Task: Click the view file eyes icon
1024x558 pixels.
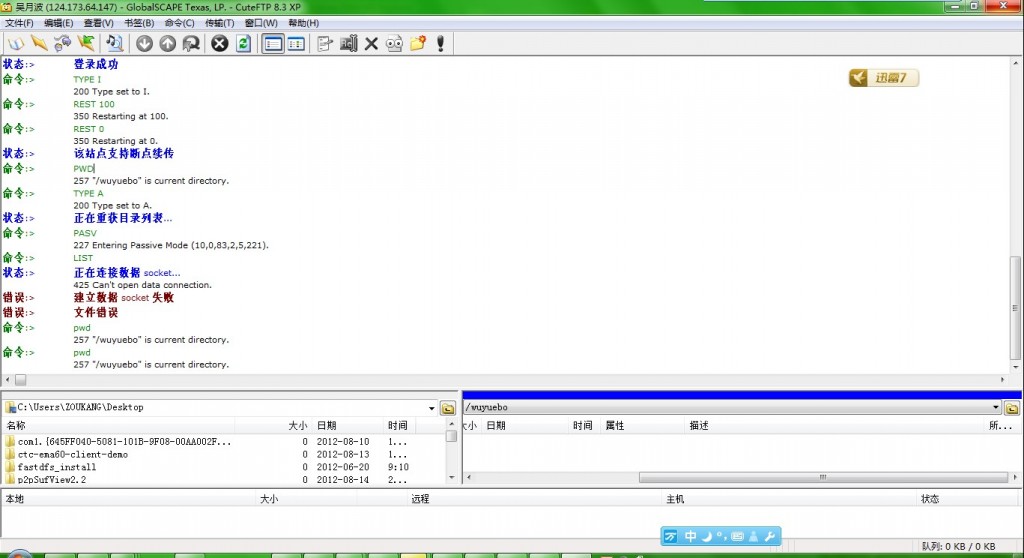Action: [x=394, y=44]
